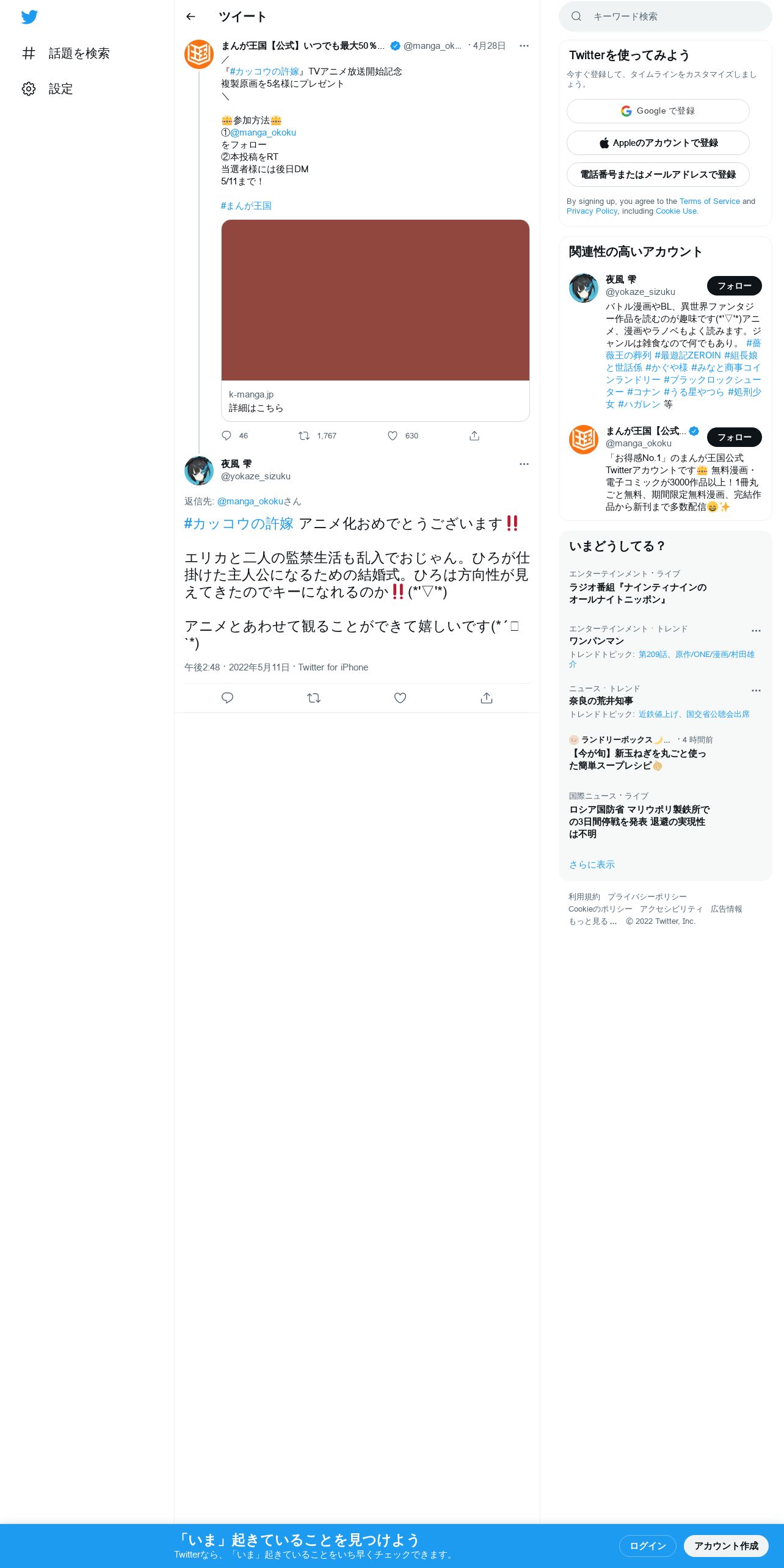
Task: Open more options on manga_okoku's tweet
Action: pyautogui.click(x=524, y=46)
